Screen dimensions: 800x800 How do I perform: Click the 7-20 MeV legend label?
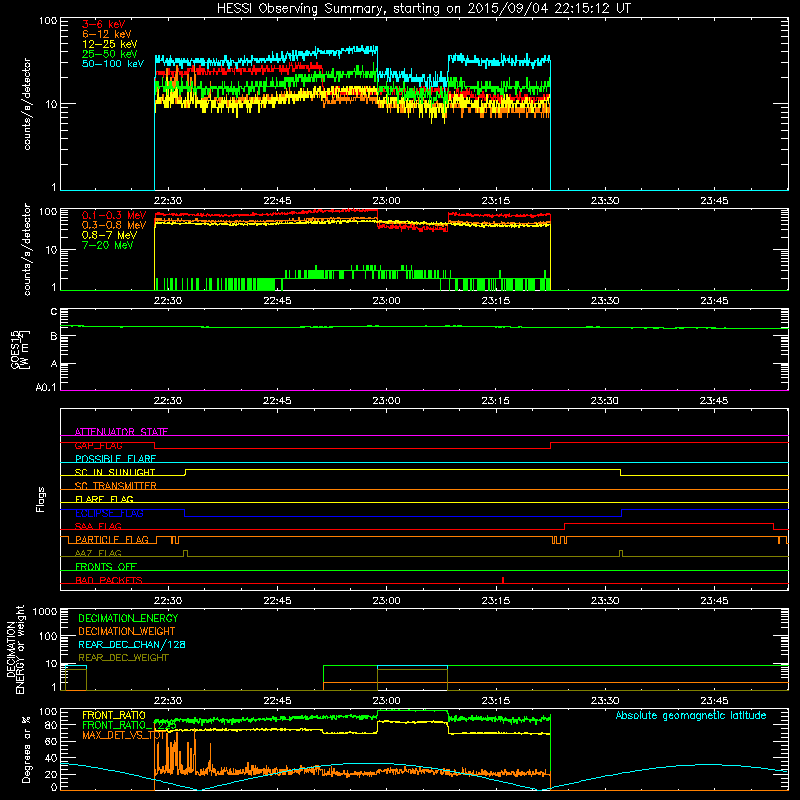point(107,245)
